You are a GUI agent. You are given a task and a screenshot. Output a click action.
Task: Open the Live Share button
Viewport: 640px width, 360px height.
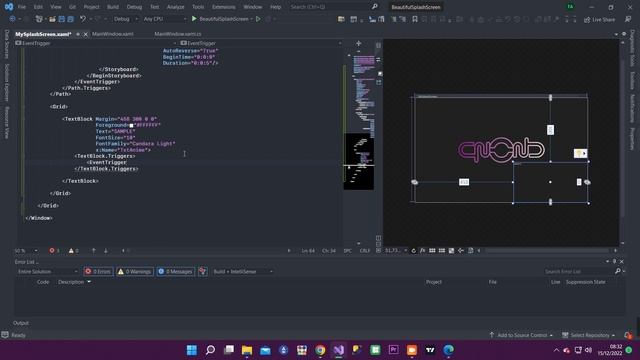(599, 20)
